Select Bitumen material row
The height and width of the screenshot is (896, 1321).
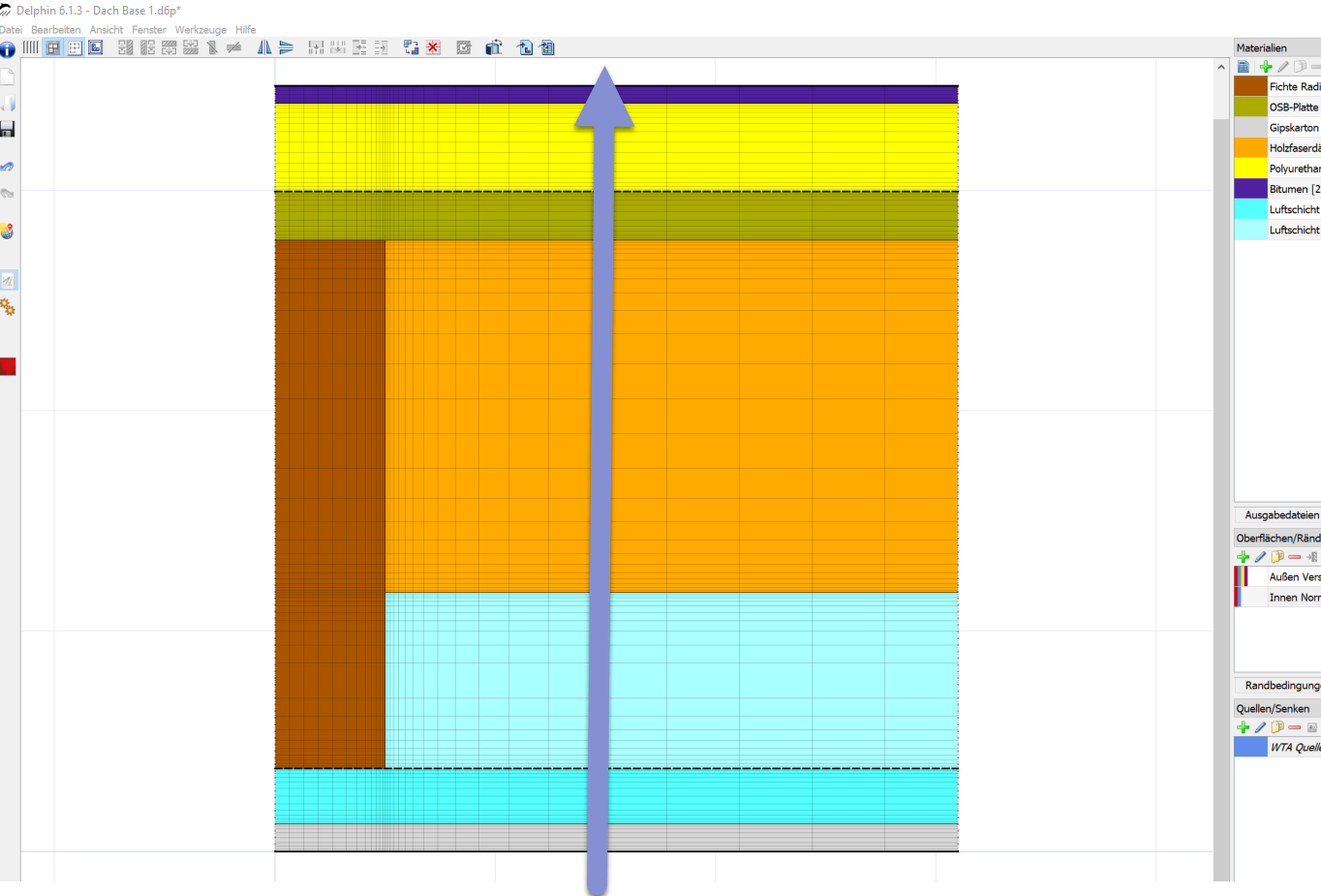pos(1277,188)
